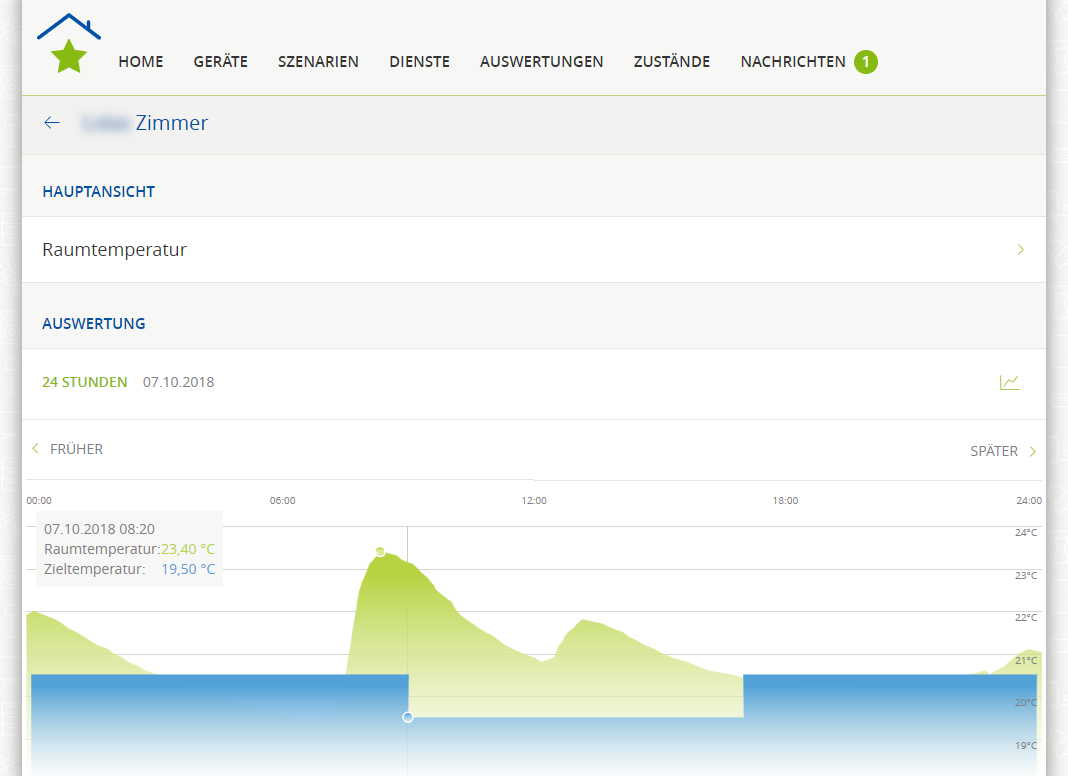The image size is (1068, 776).
Task: Open the Raumtemperatur row
Action: click(x=114, y=250)
